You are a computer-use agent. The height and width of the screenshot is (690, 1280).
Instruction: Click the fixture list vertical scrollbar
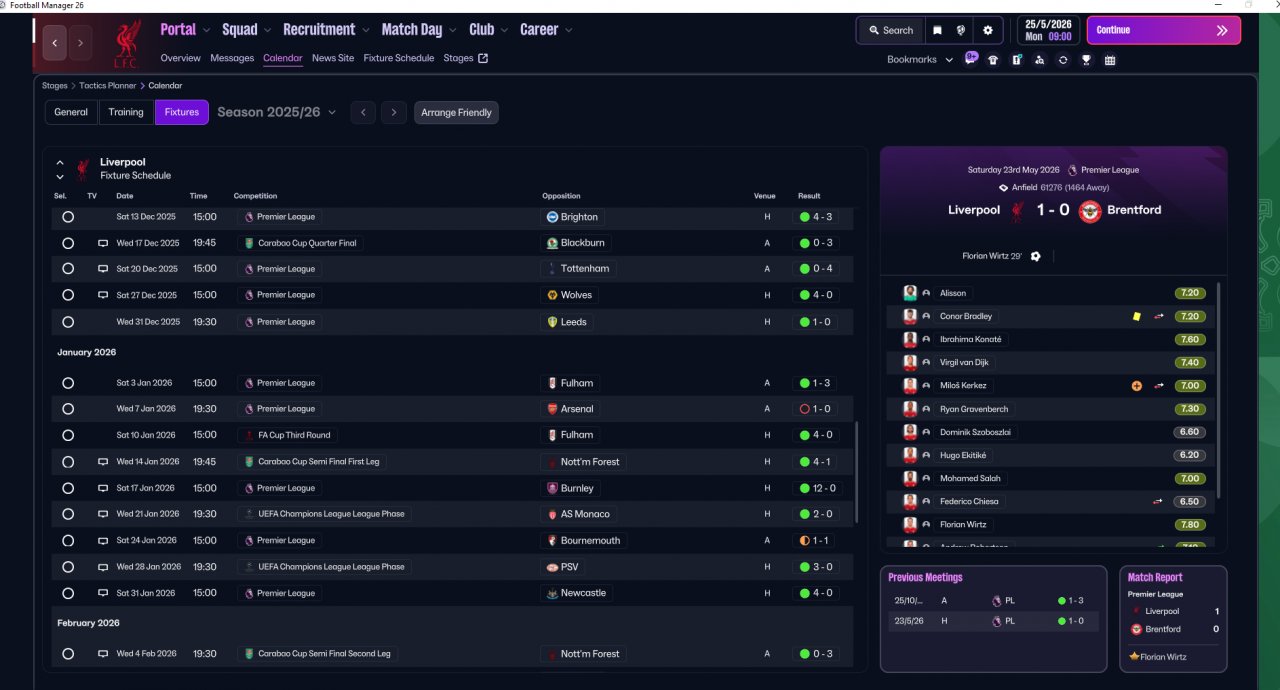click(x=856, y=471)
